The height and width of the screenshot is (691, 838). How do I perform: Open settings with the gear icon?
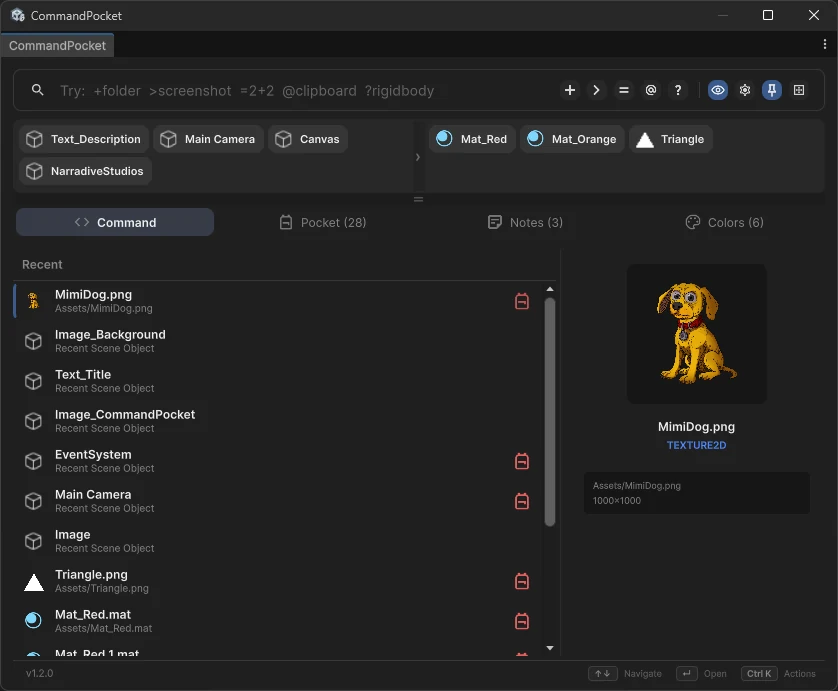pyautogui.click(x=745, y=90)
